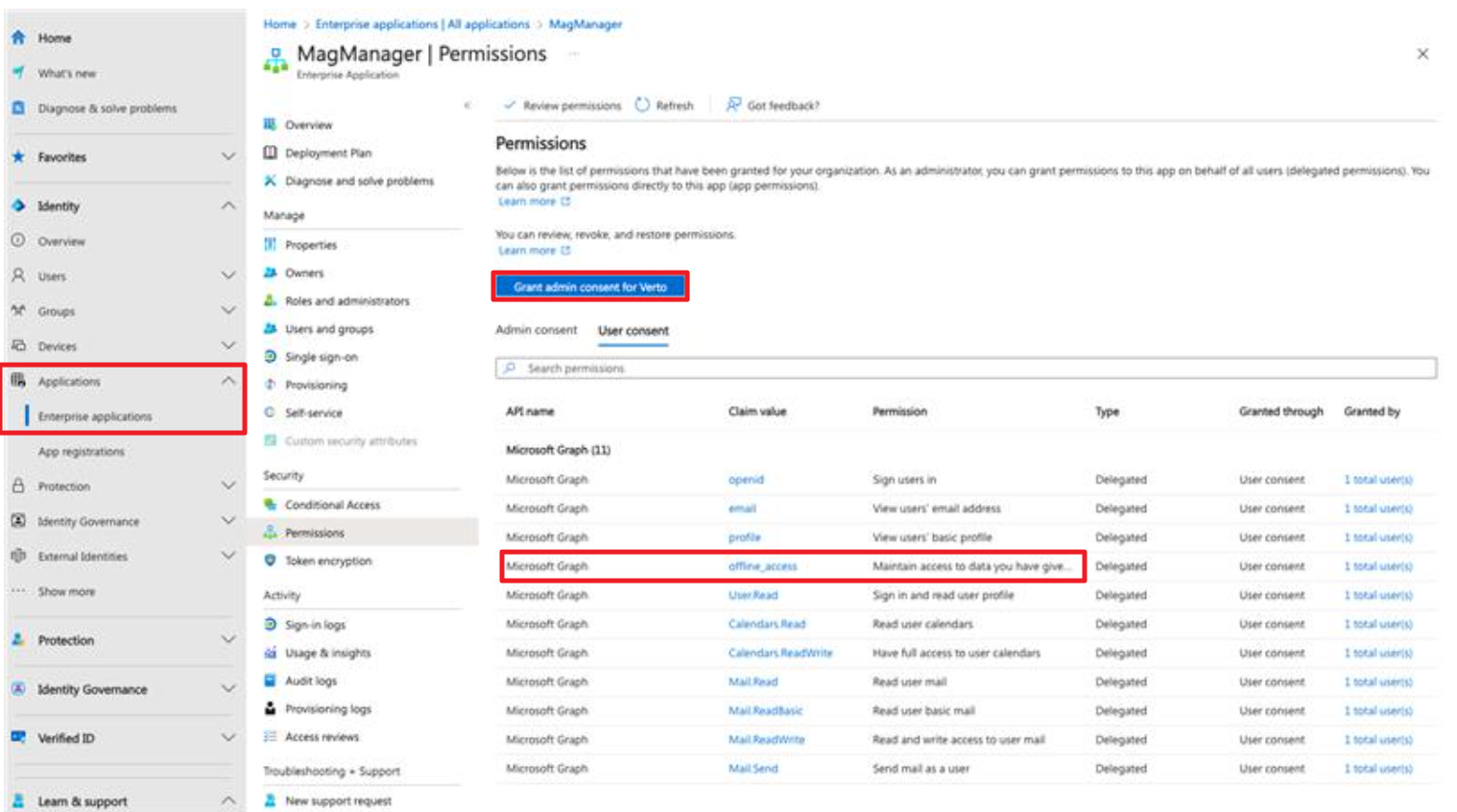This screenshot has width=1457, height=812.
Task: Click the Home icon in the left navigation
Action: (18, 37)
